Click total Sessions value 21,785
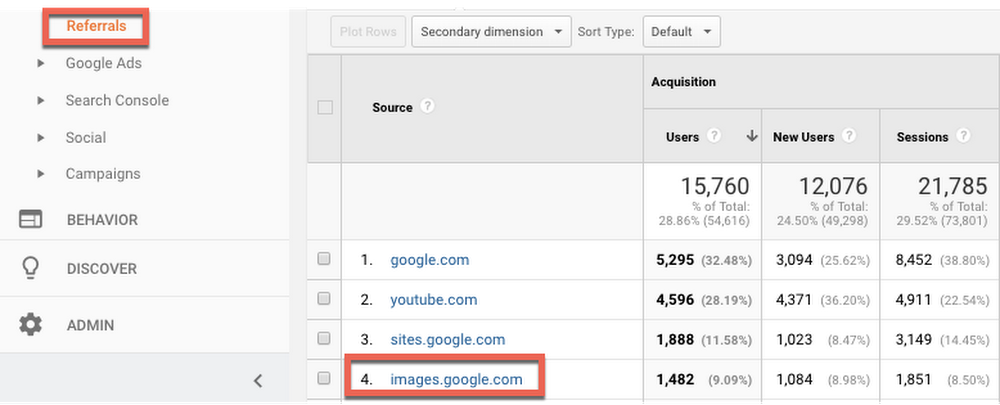This screenshot has width=1000, height=405. coord(953,186)
